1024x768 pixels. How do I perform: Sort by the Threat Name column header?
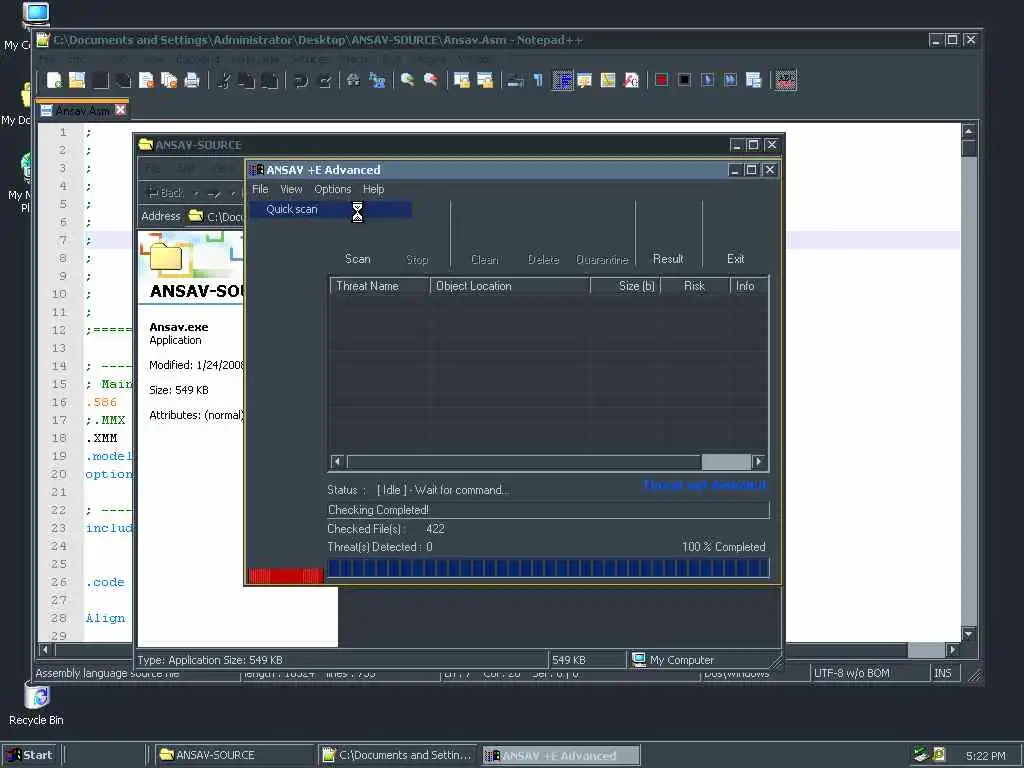[379, 286]
